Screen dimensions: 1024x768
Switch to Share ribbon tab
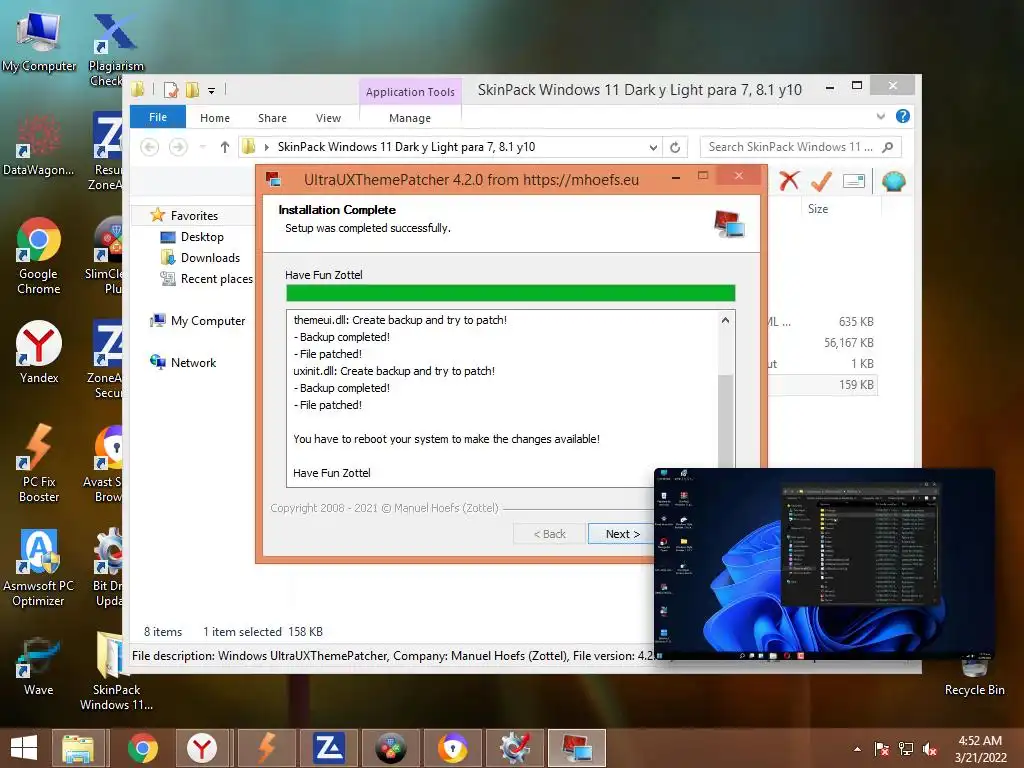click(x=272, y=118)
